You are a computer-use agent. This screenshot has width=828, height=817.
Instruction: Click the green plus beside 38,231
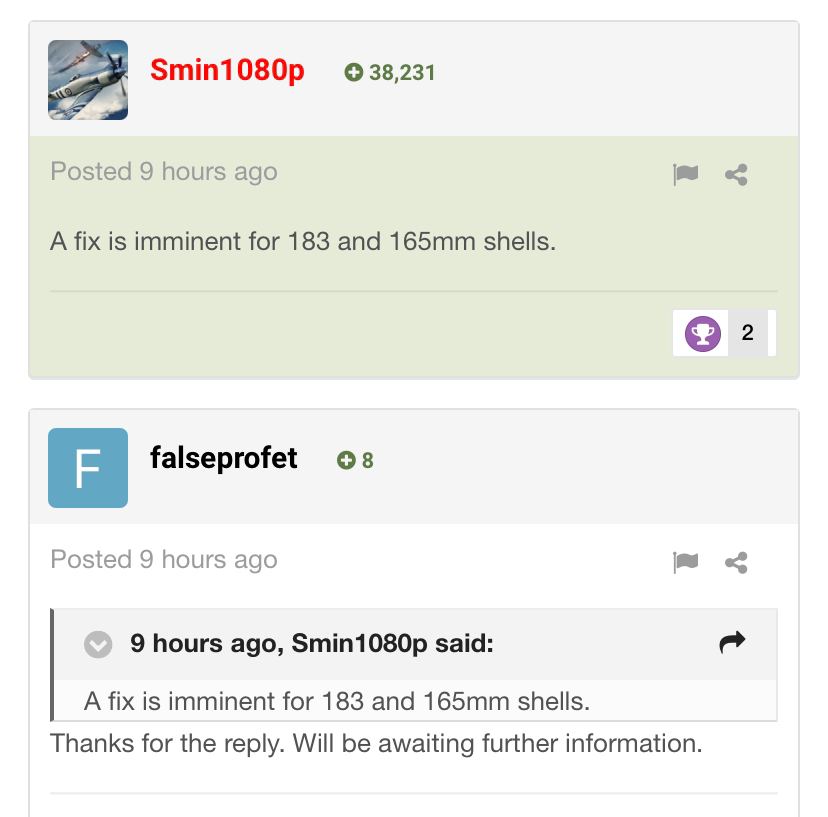point(353,72)
